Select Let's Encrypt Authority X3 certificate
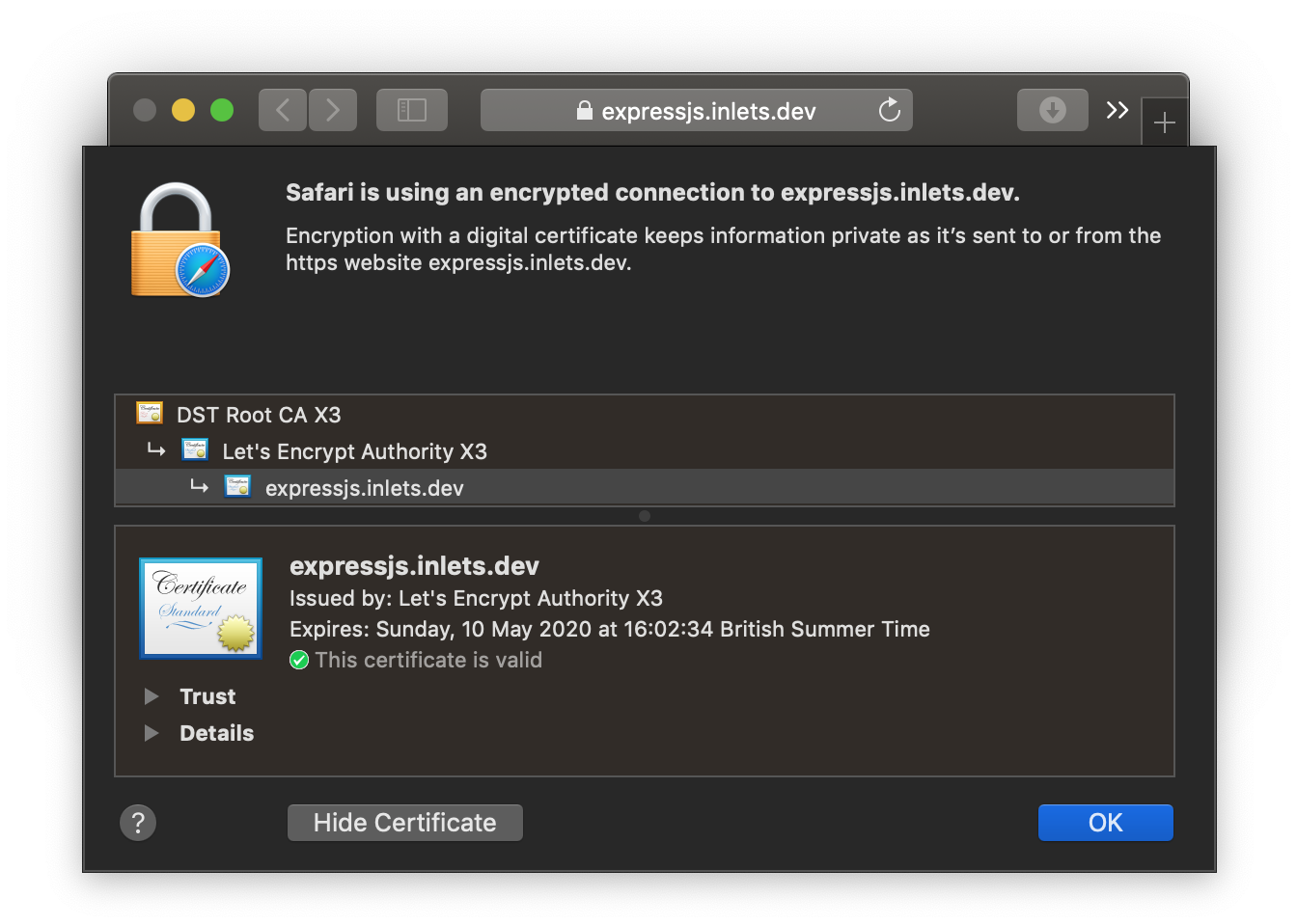Screen dimensions: 1297x924 pos(354,451)
